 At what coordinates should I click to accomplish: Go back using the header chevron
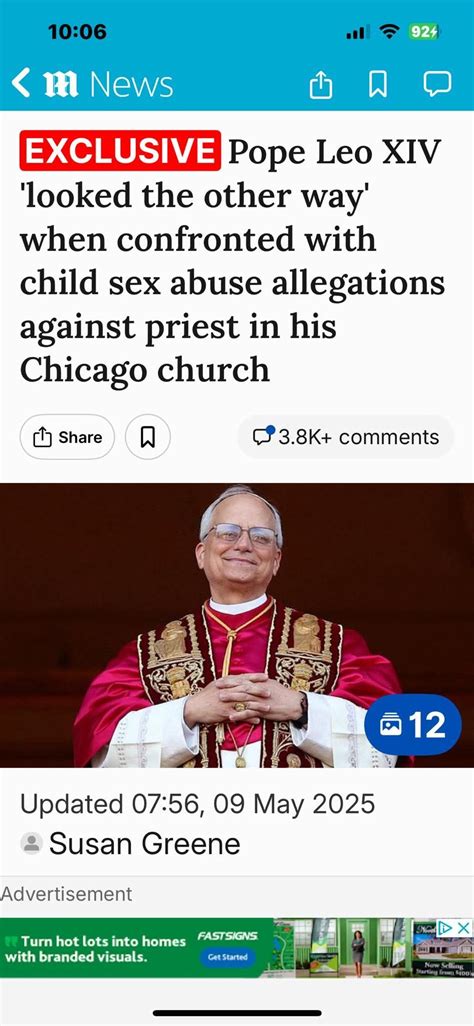21,84
